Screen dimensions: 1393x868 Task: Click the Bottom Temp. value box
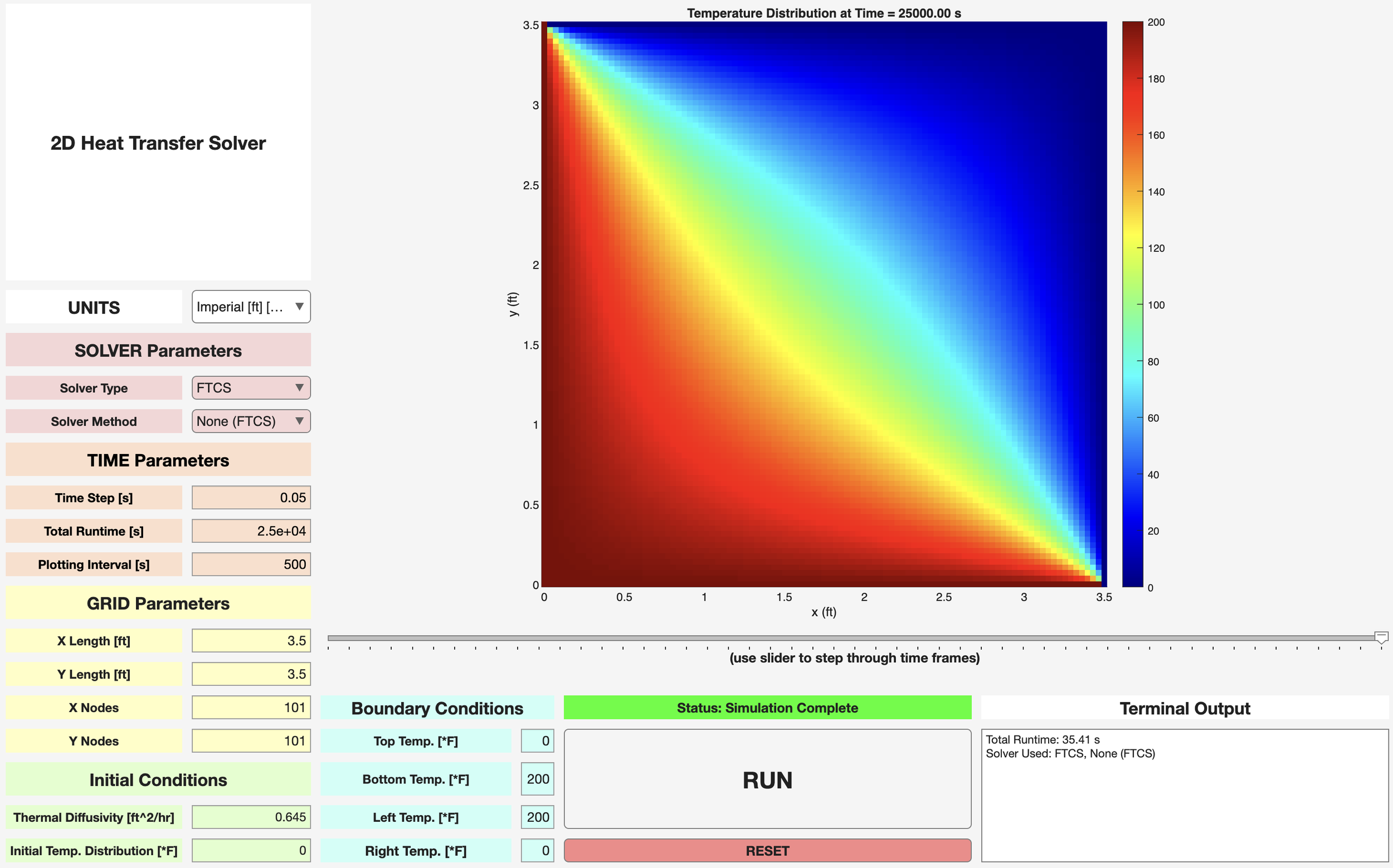pyautogui.click(x=538, y=779)
